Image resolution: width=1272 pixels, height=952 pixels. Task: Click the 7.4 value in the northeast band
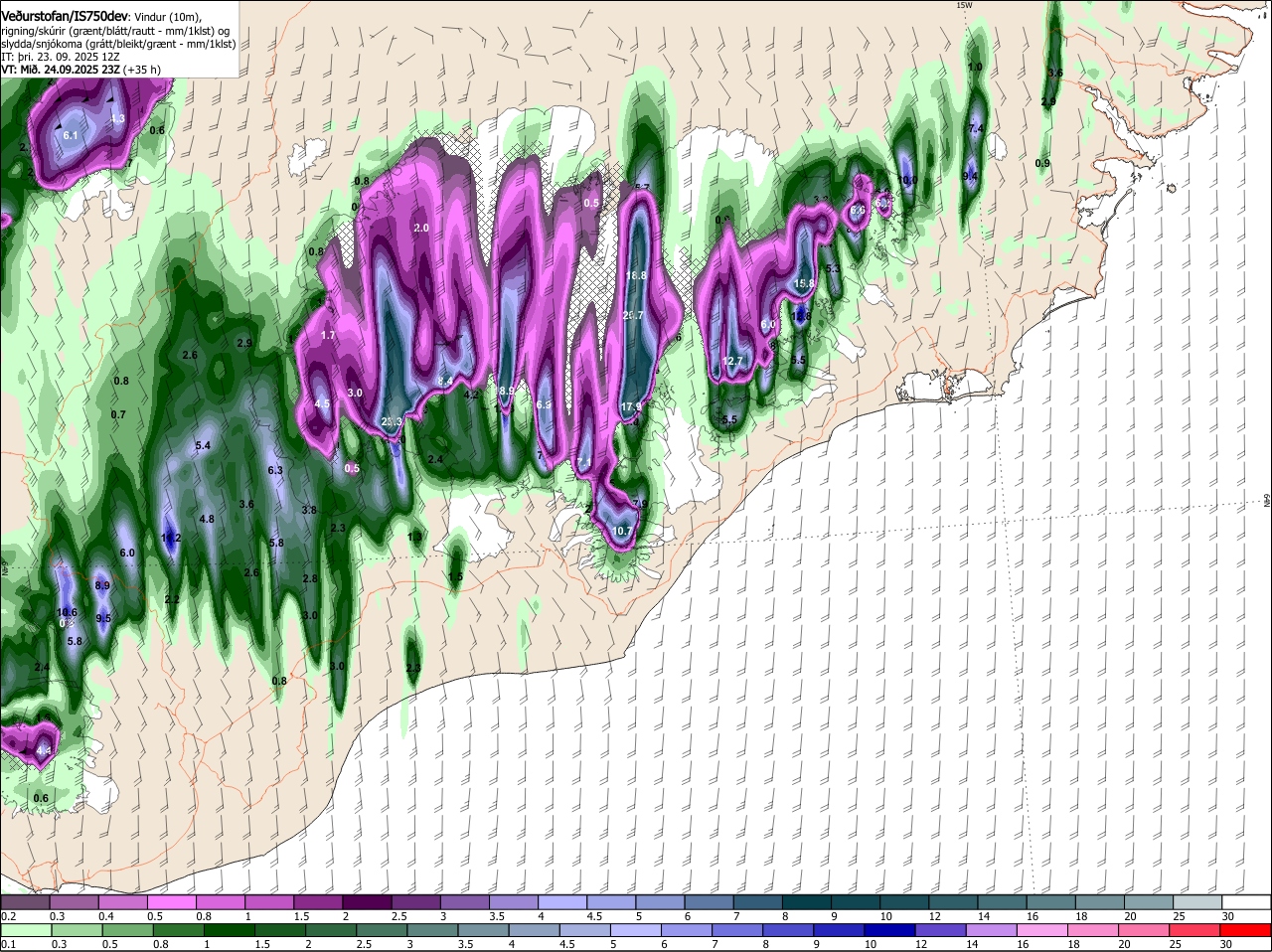(x=975, y=128)
